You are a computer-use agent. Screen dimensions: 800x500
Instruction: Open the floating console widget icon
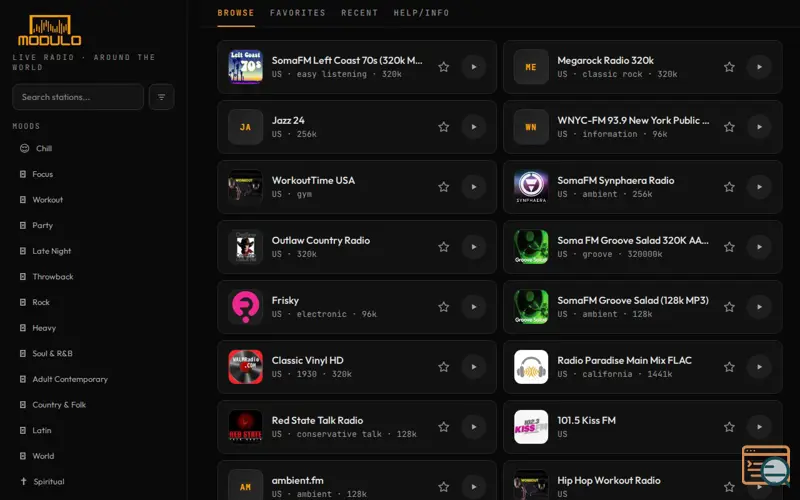pos(766,465)
